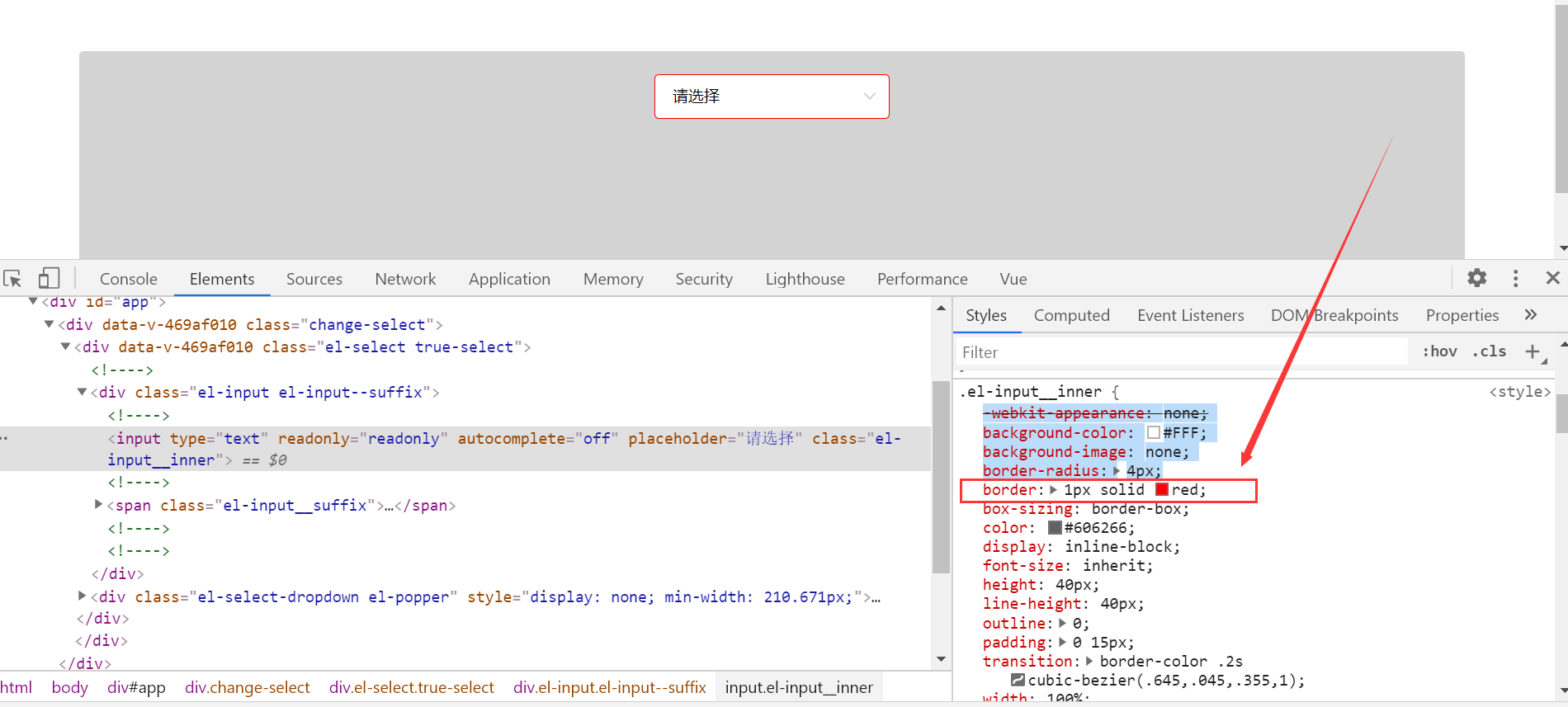
Task: Switch to the Console tab
Action: [129, 279]
